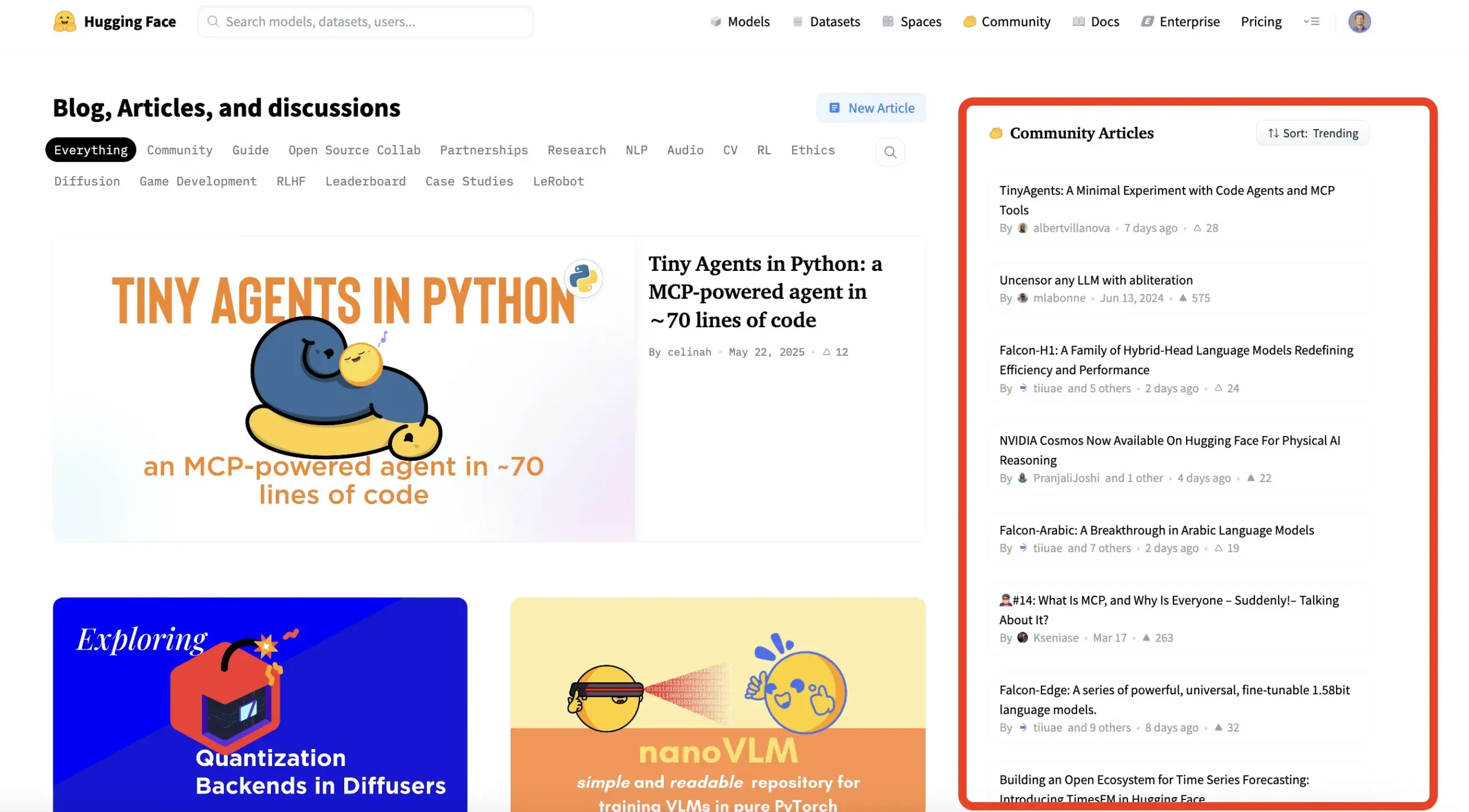This screenshot has width=1469, height=812.
Task: Open Datasets in top navigation
Action: point(826,22)
